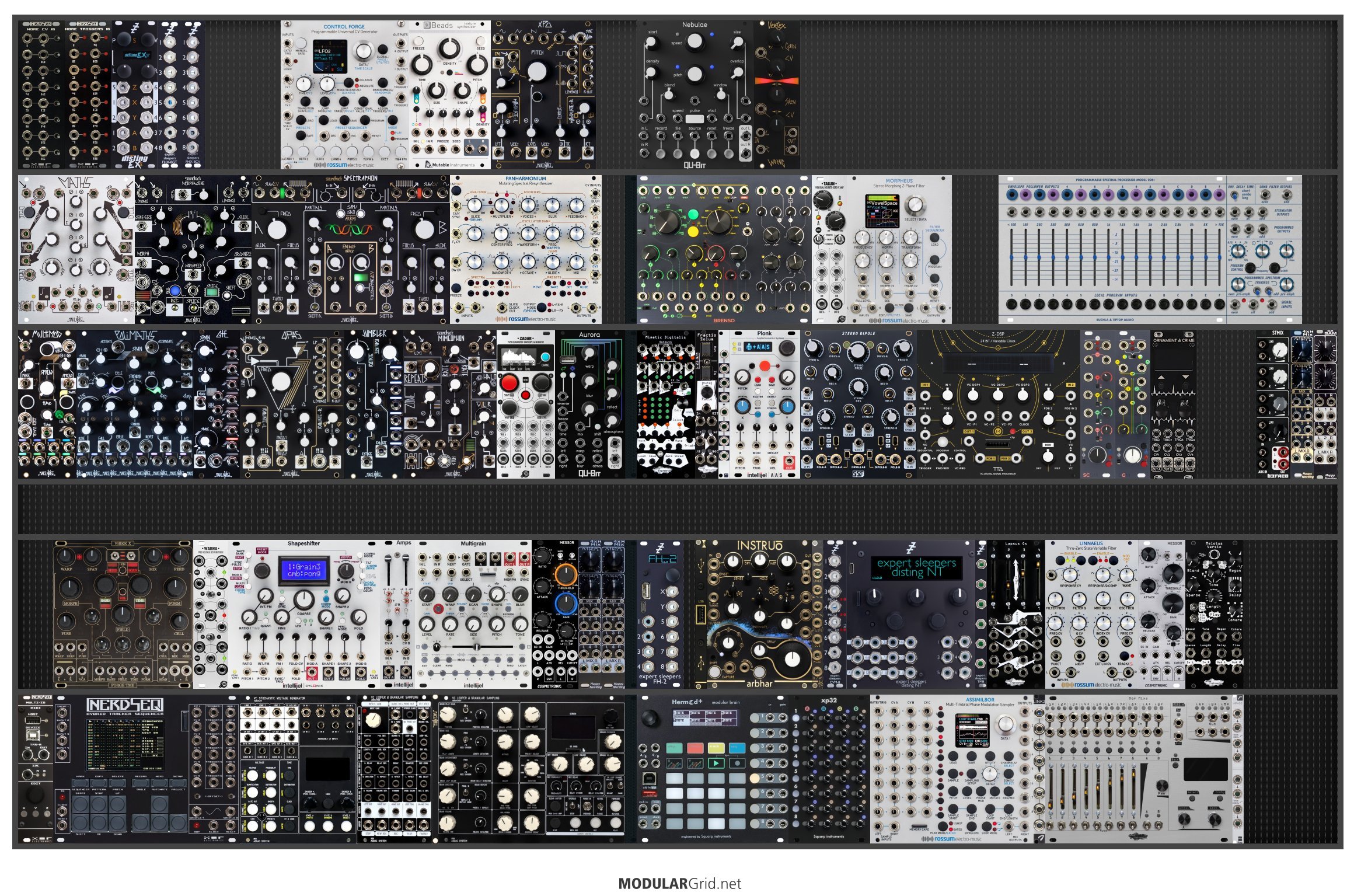Image resolution: width=1361 pixels, height=896 pixels.
Task: Select the VC Stochastic Voltage Generator module
Action: coord(298,769)
